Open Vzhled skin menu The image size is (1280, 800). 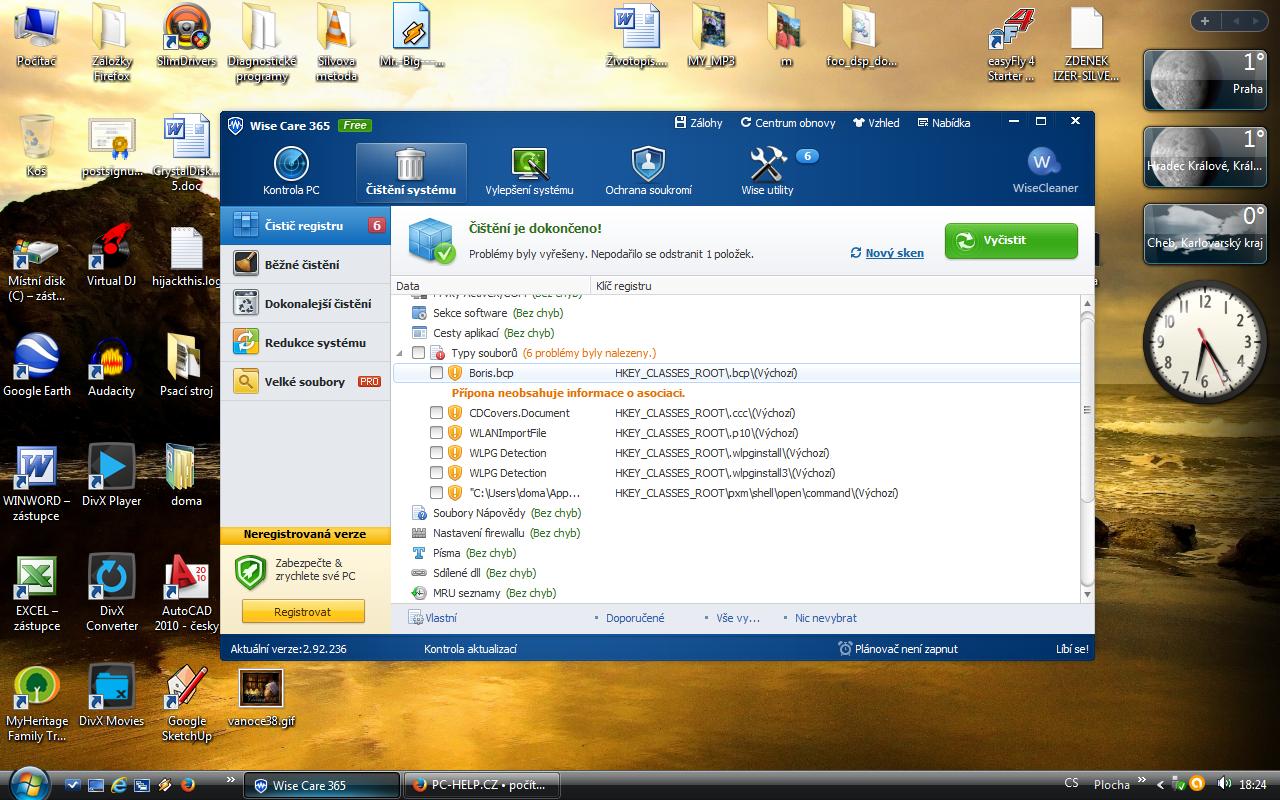coord(876,123)
